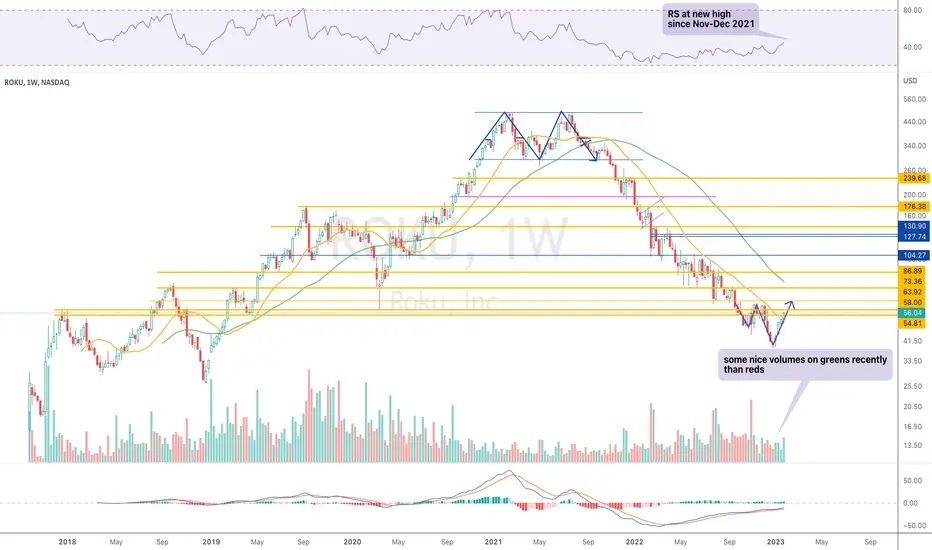Click the 2022 label on time axis
932x550 pixels.
click(635, 542)
